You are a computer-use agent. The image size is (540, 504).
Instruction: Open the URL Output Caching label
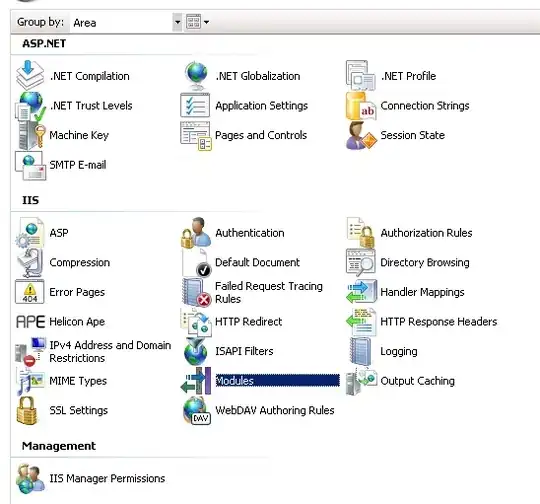click(x=417, y=381)
